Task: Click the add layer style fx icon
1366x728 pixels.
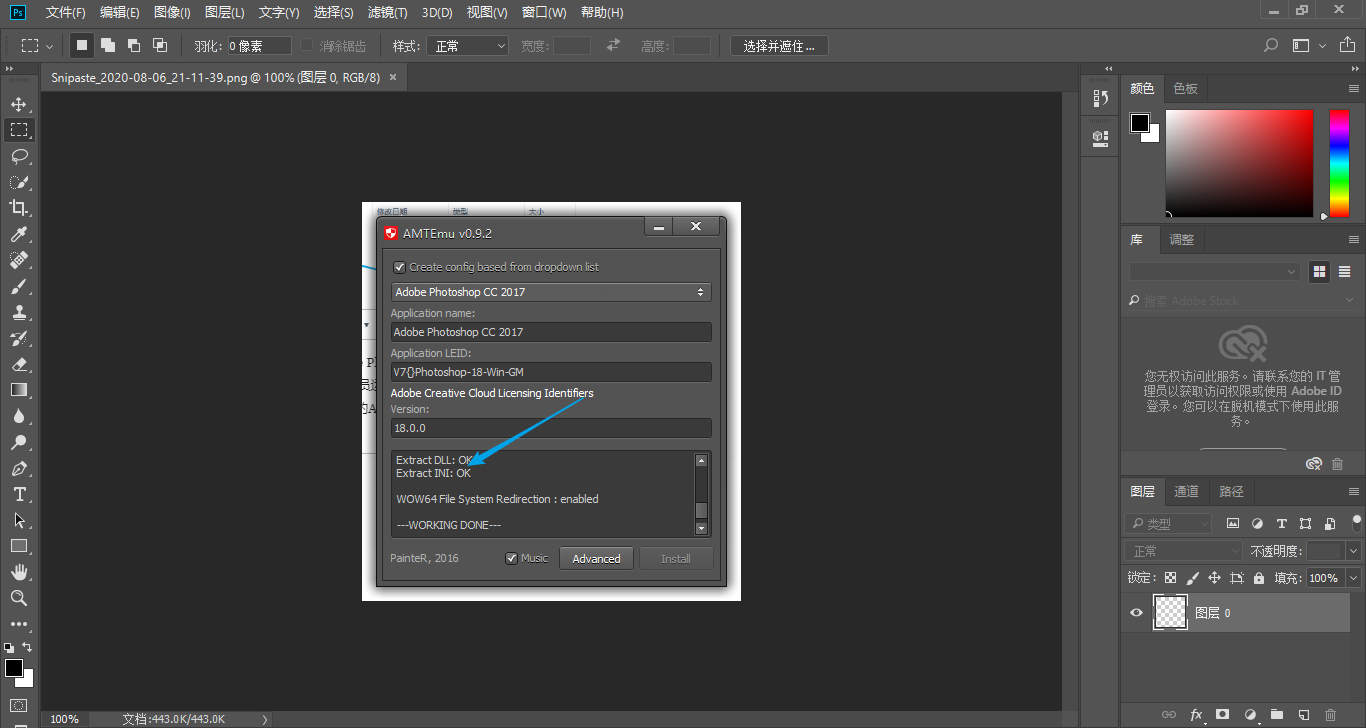Action: coord(1196,715)
